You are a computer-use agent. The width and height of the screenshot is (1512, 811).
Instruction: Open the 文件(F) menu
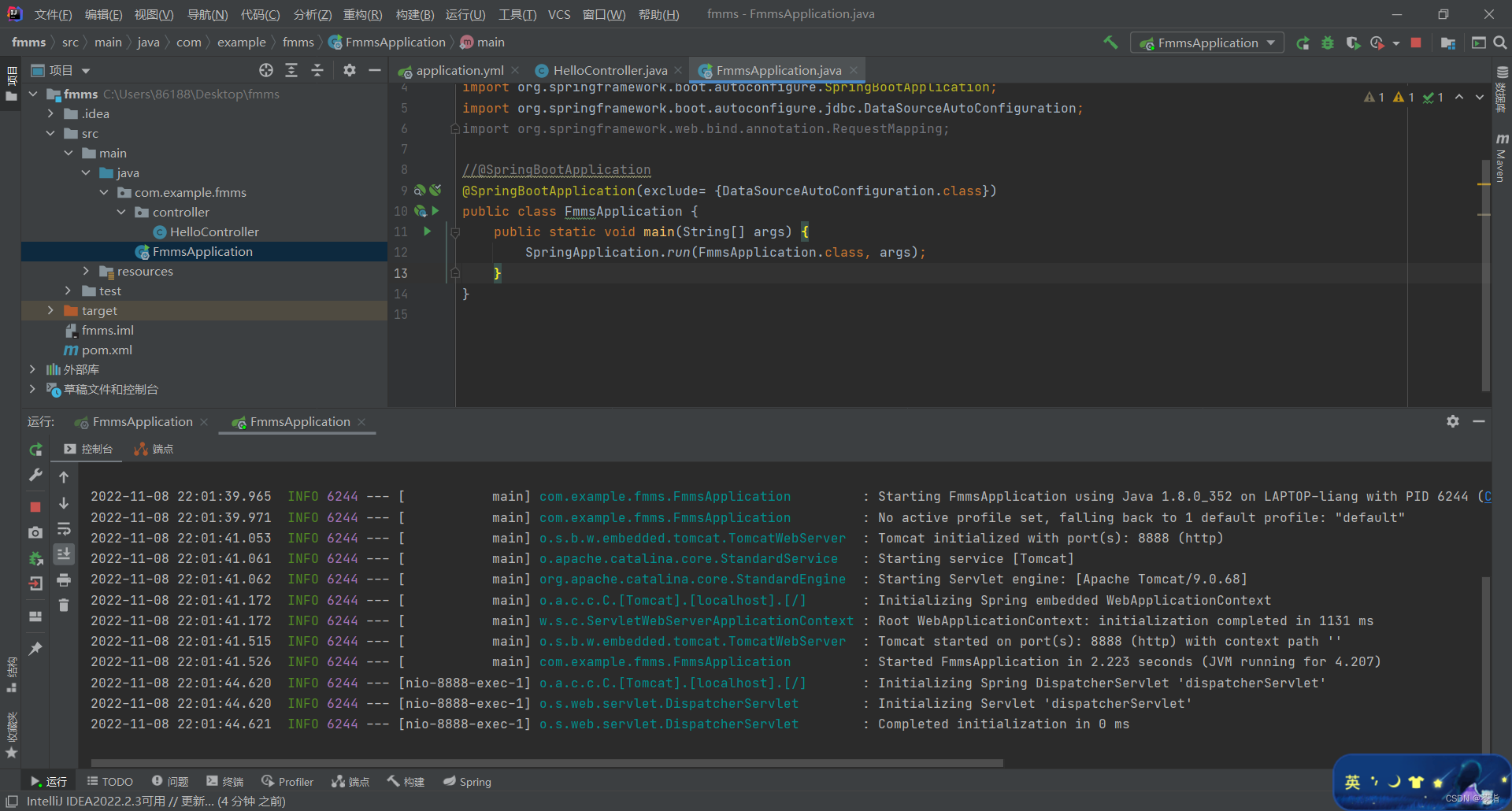pos(53,14)
